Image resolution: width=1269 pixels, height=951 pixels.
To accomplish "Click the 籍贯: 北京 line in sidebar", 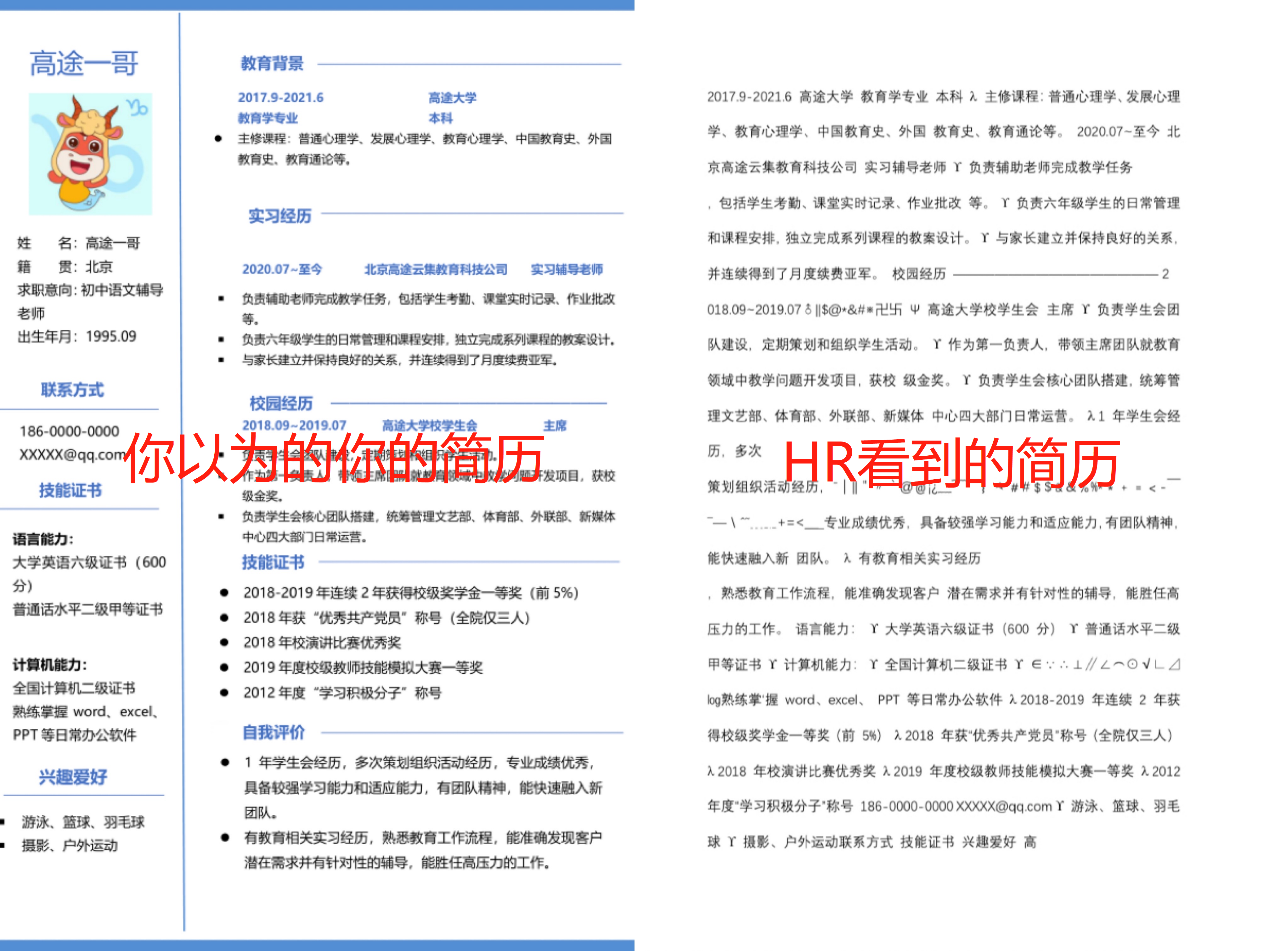I will (x=65, y=267).
